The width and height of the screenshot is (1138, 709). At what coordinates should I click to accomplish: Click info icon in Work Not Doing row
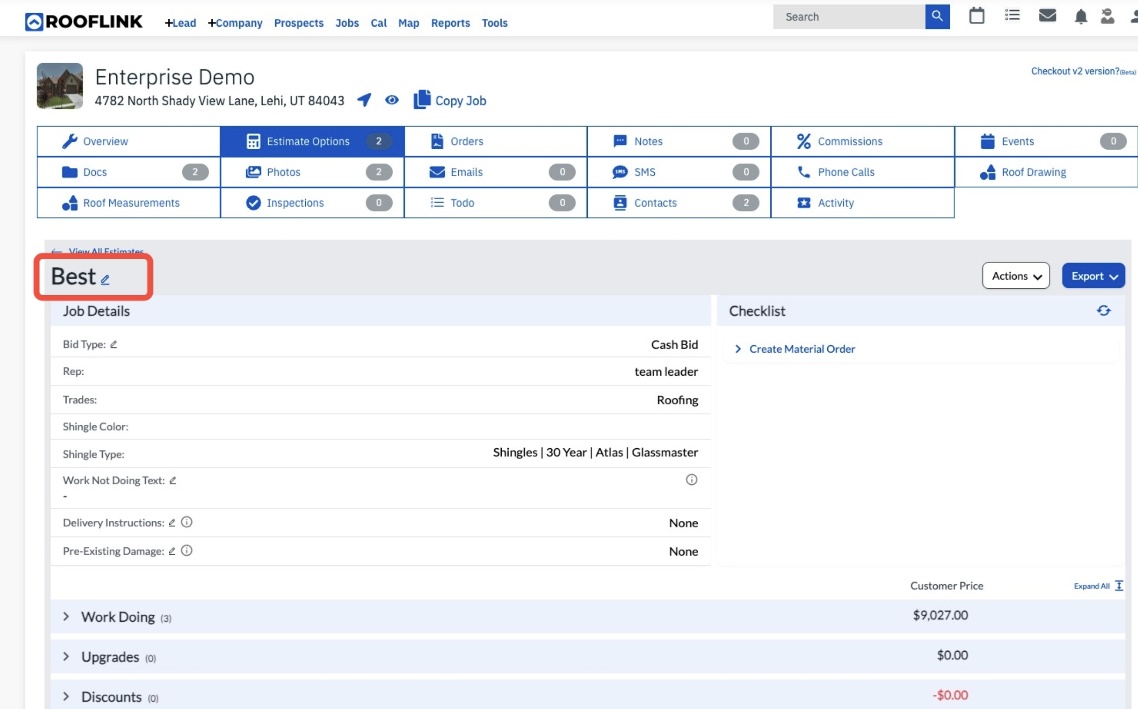(x=692, y=480)
